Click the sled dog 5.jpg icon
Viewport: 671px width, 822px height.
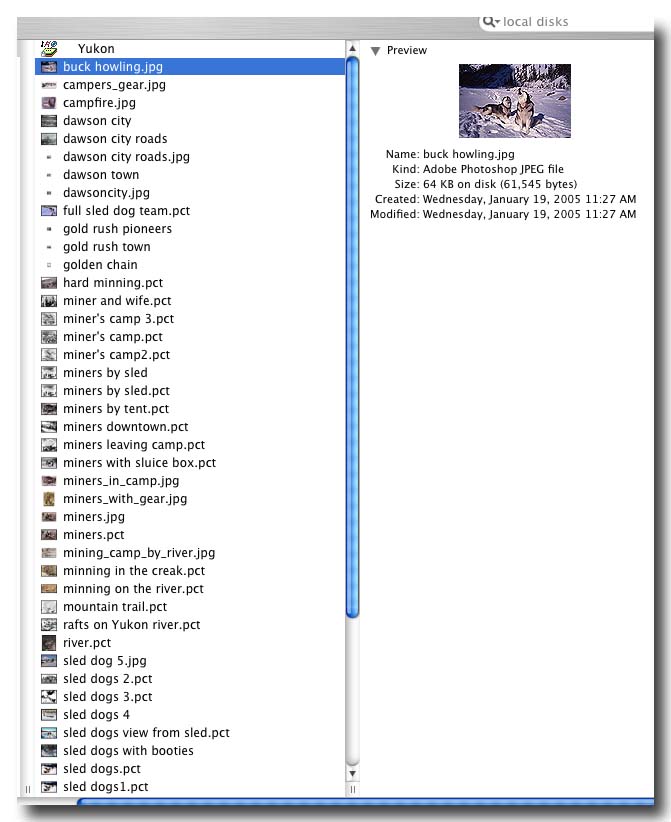(49, 661)
